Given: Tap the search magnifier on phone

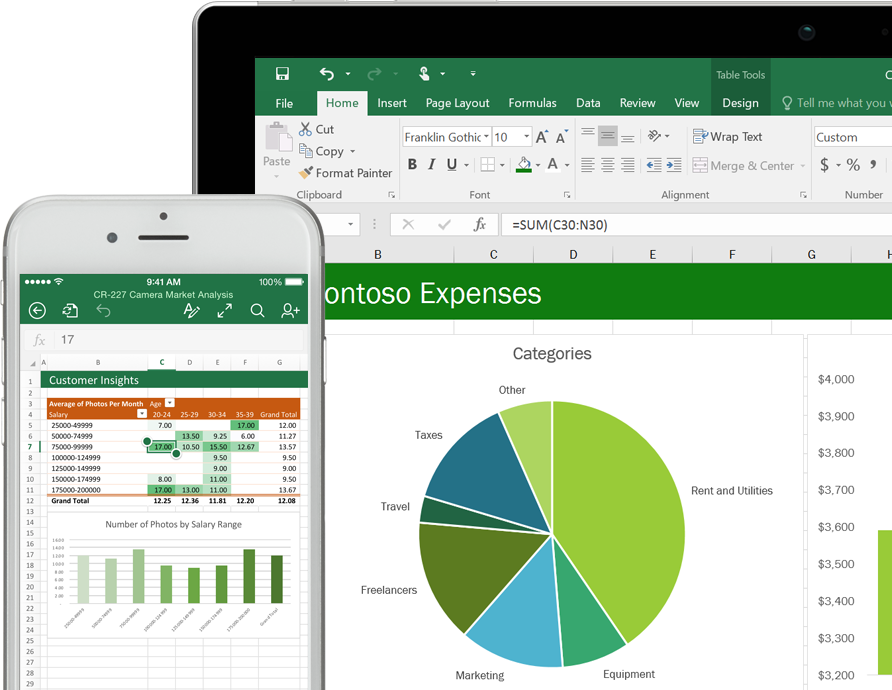Looking at the screenshot, I should pos(257,310).
